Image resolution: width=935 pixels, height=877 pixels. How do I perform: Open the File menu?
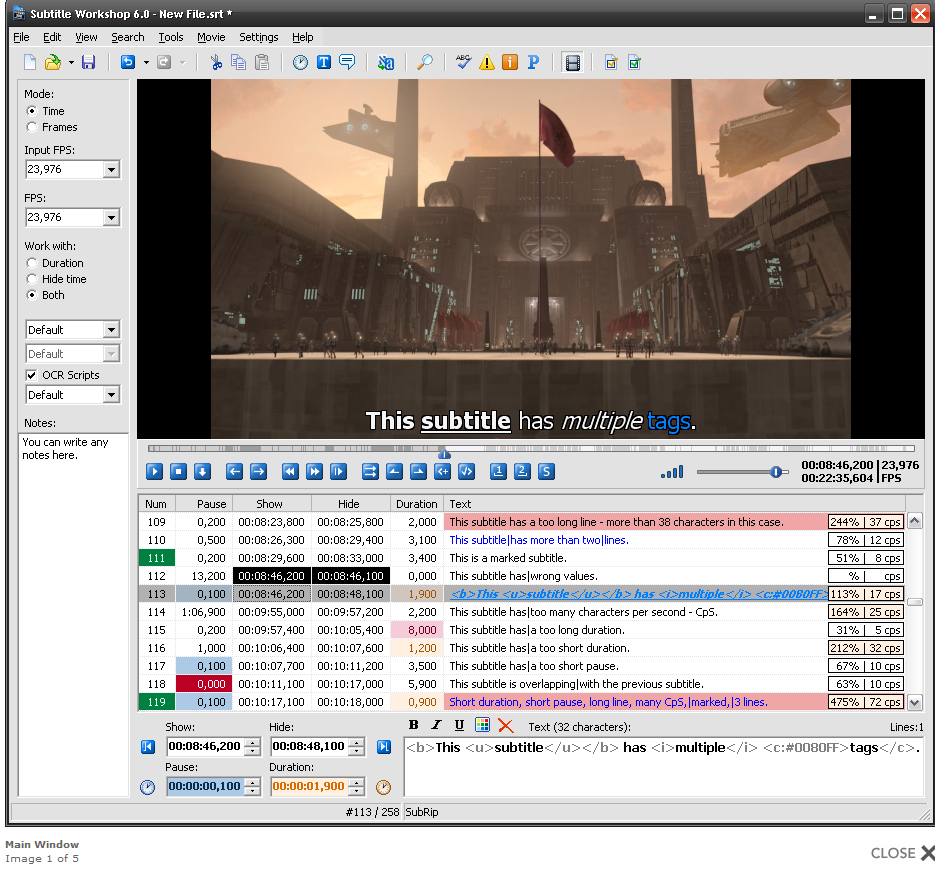21,37
